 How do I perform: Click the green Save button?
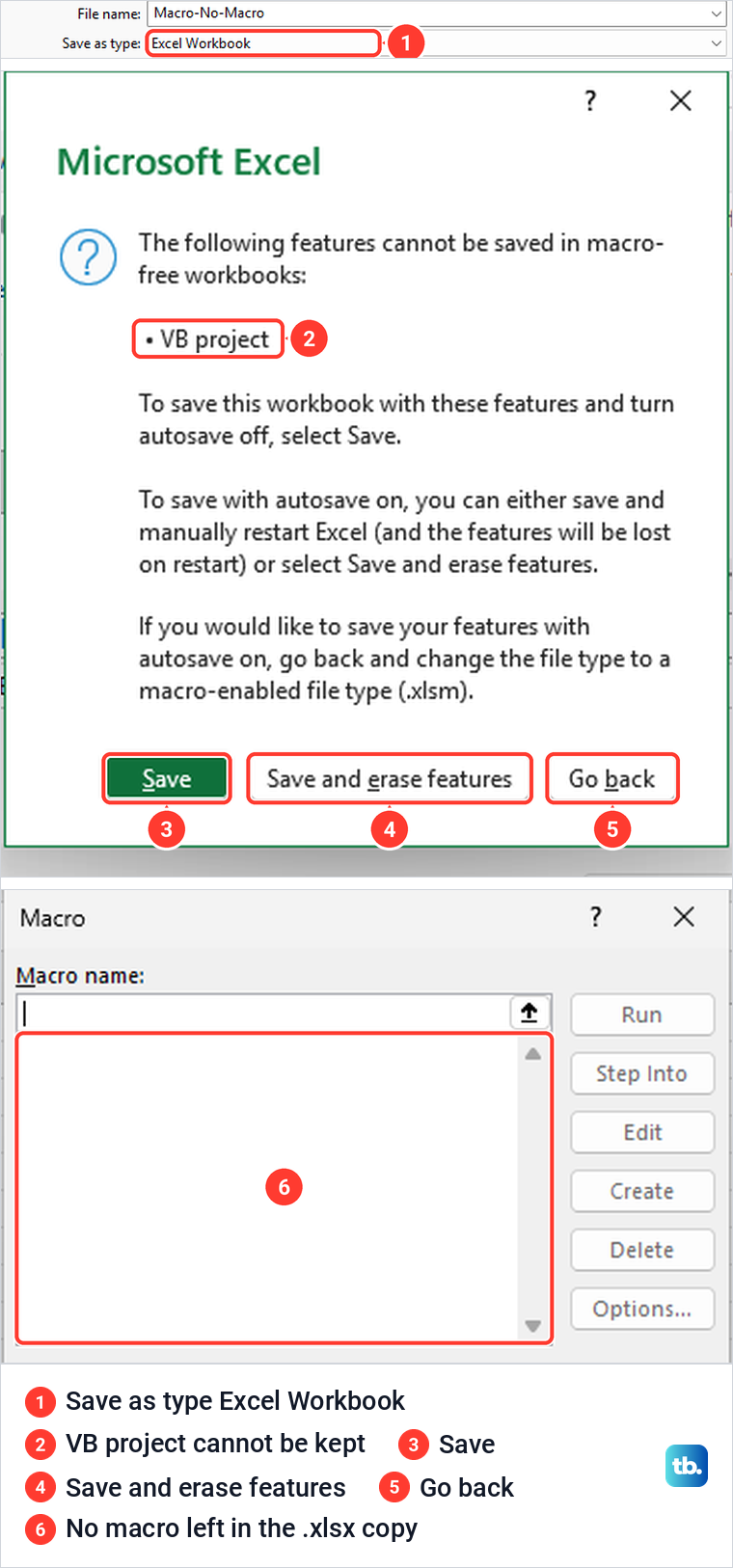[x=167, y=778]
